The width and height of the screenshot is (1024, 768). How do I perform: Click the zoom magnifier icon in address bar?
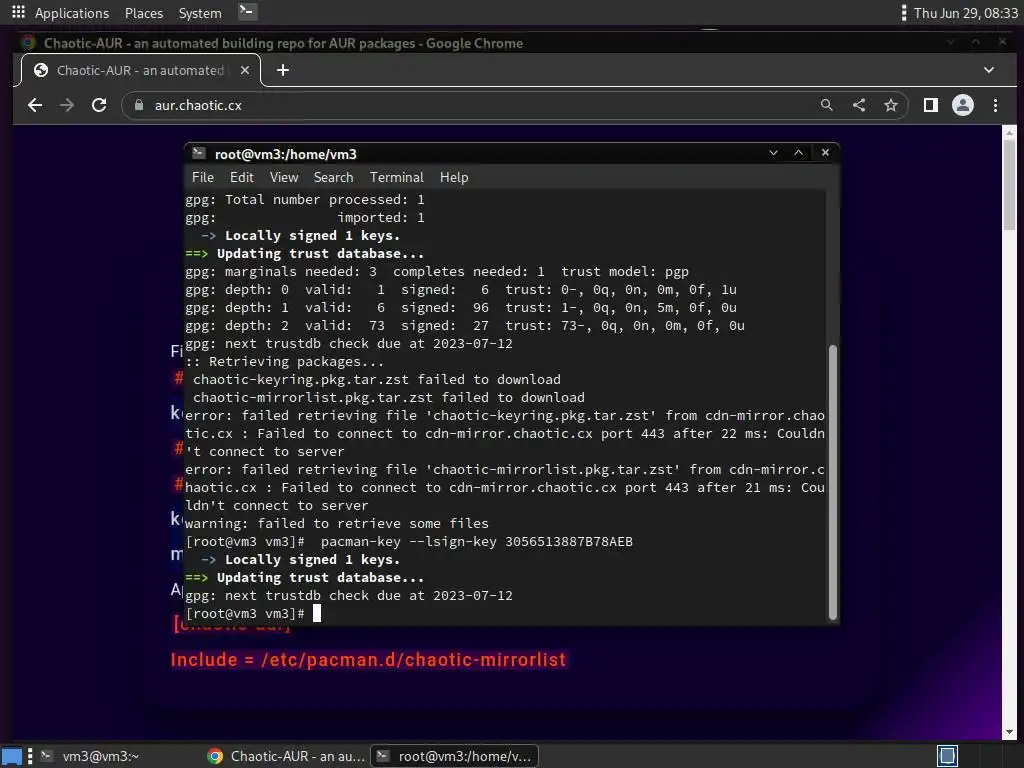[827, 105]
